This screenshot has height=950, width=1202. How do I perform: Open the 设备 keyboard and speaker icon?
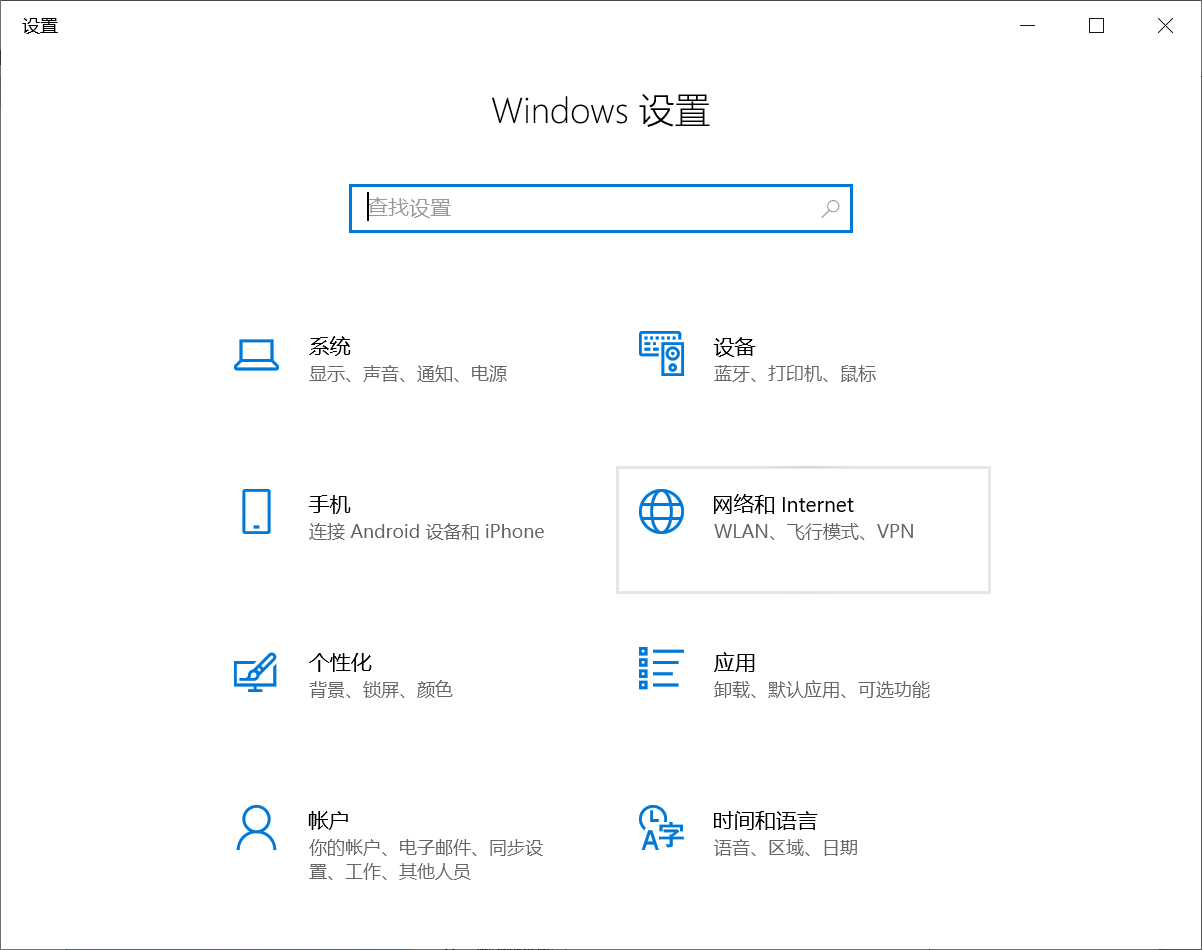[x=661, y=354]
